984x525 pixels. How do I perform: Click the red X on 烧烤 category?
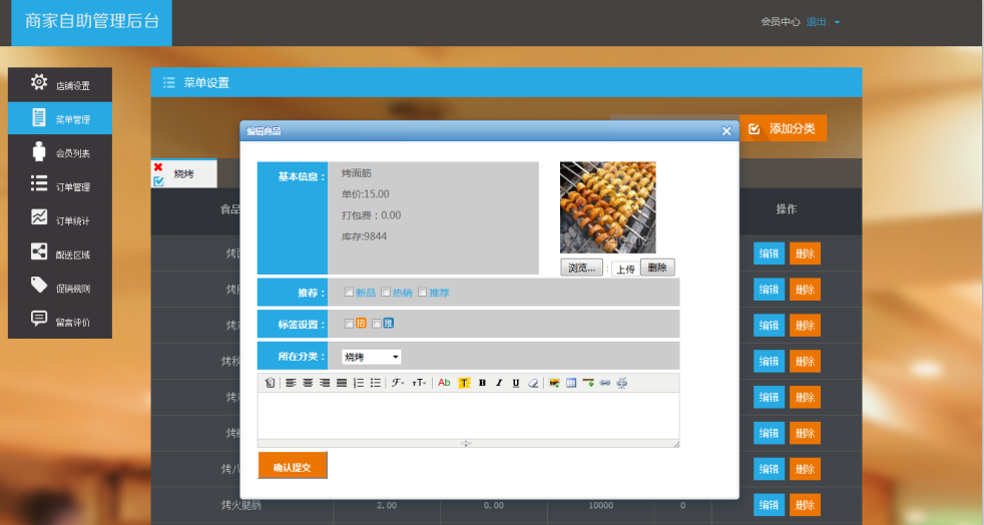click(158, 167)
